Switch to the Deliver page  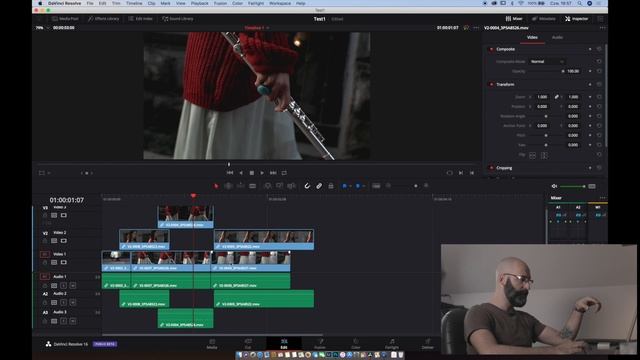(427, 344)
